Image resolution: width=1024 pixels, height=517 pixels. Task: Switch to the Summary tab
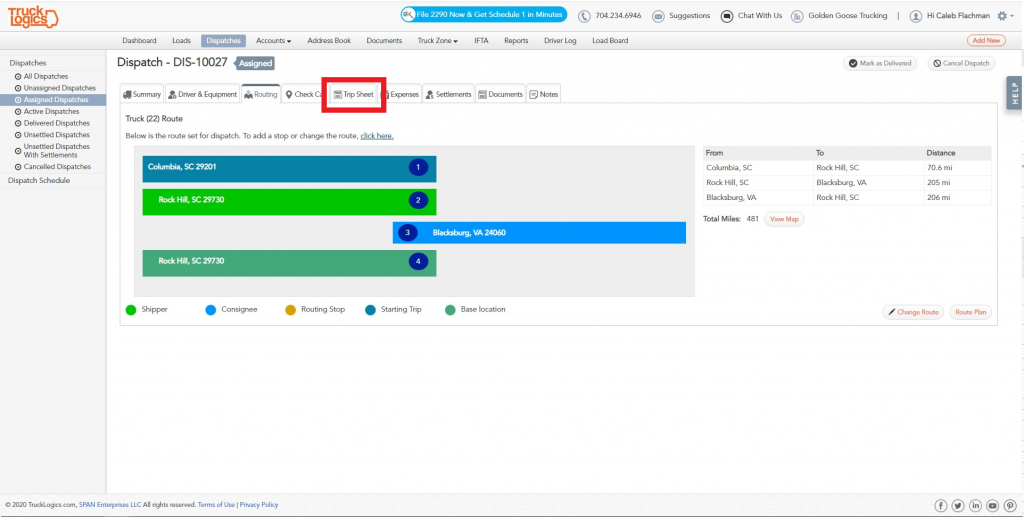click(142, 94)
